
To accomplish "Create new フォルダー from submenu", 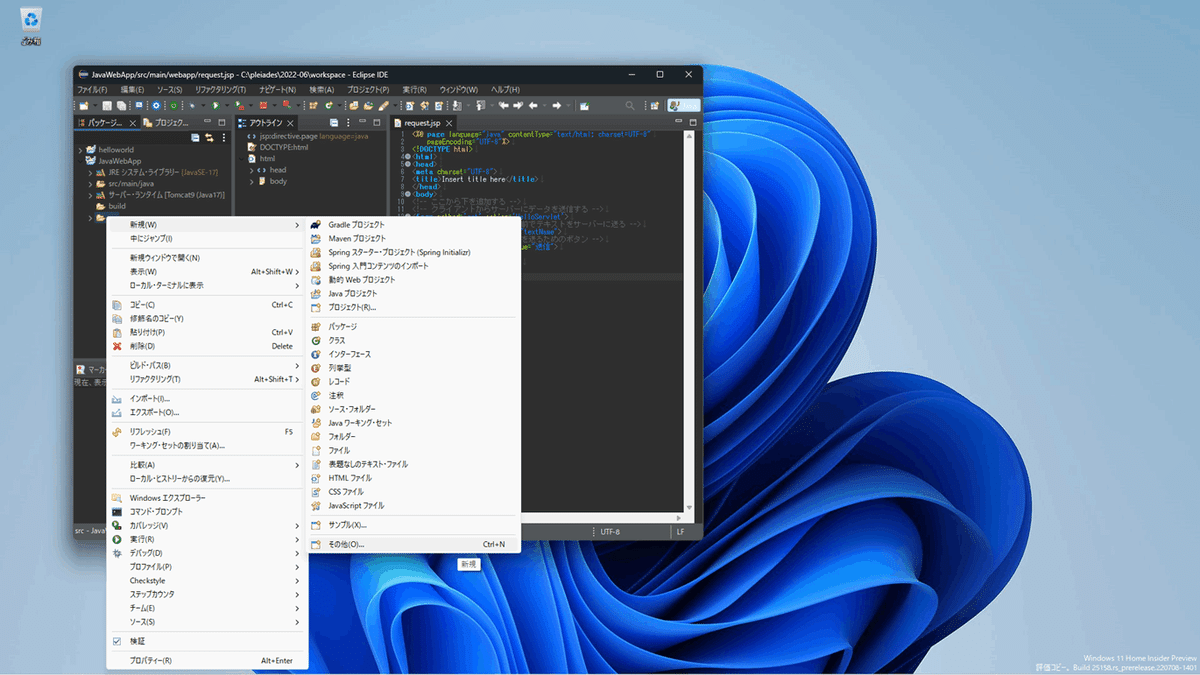I will pyautogui.click(x=415, y=437).
